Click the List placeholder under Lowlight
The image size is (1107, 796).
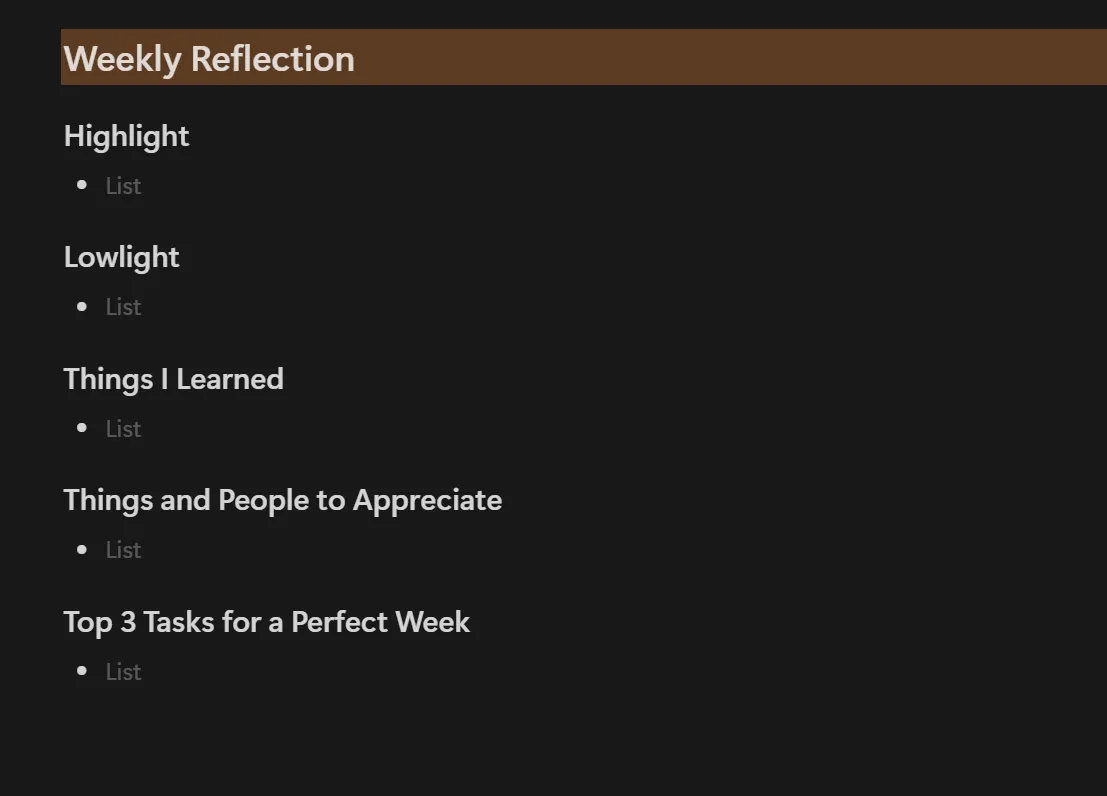click(x=124, y=307)
